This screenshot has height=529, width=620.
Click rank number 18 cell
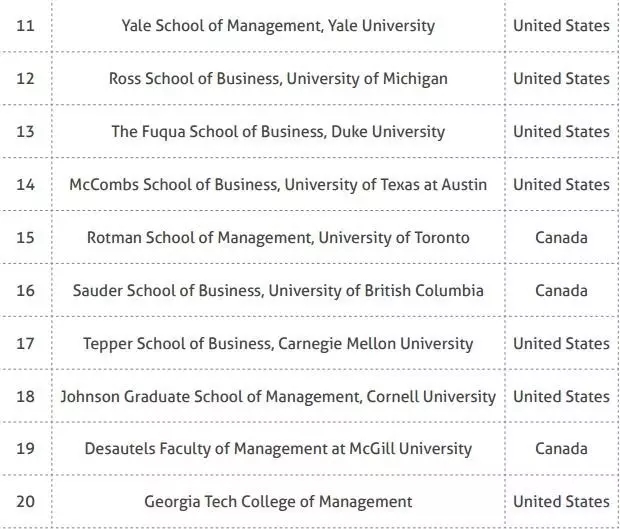point(25,397)
